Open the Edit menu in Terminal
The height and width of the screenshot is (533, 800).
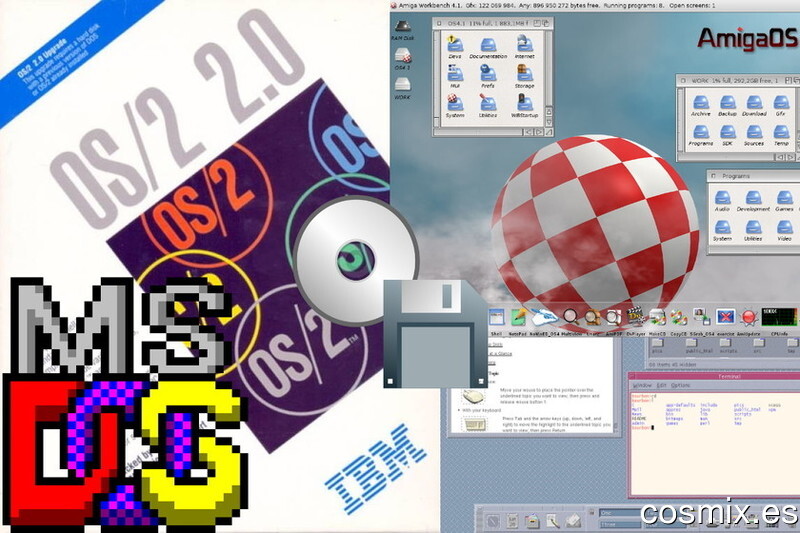pos(662,386)
